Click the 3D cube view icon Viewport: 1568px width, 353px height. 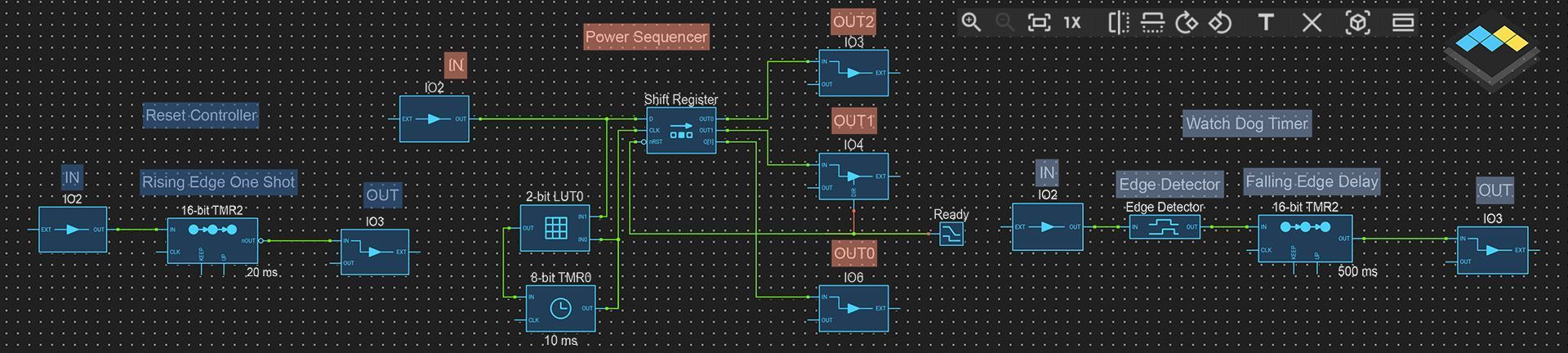(1357, 22)
